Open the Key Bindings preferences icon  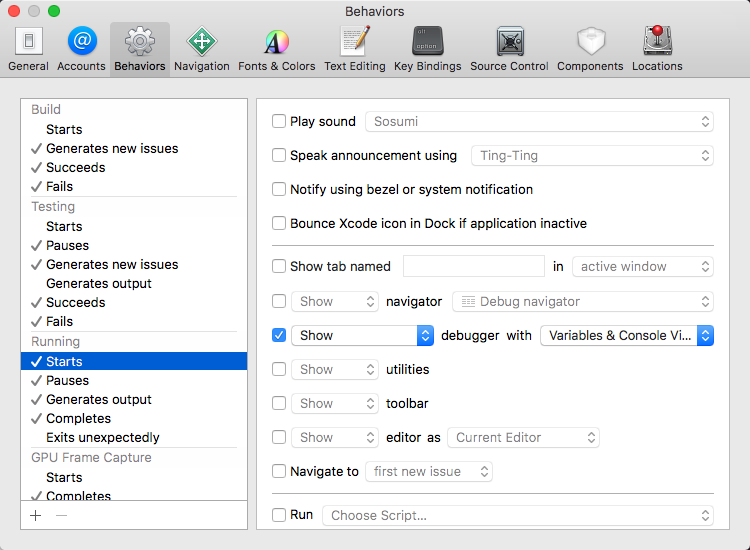(428, 41)
